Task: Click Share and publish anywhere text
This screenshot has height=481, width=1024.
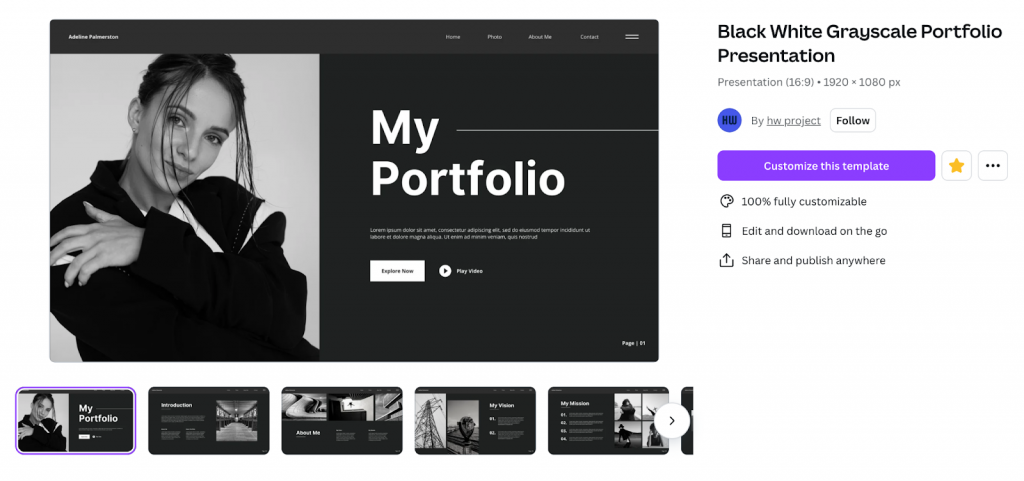Action: [814, 260]
